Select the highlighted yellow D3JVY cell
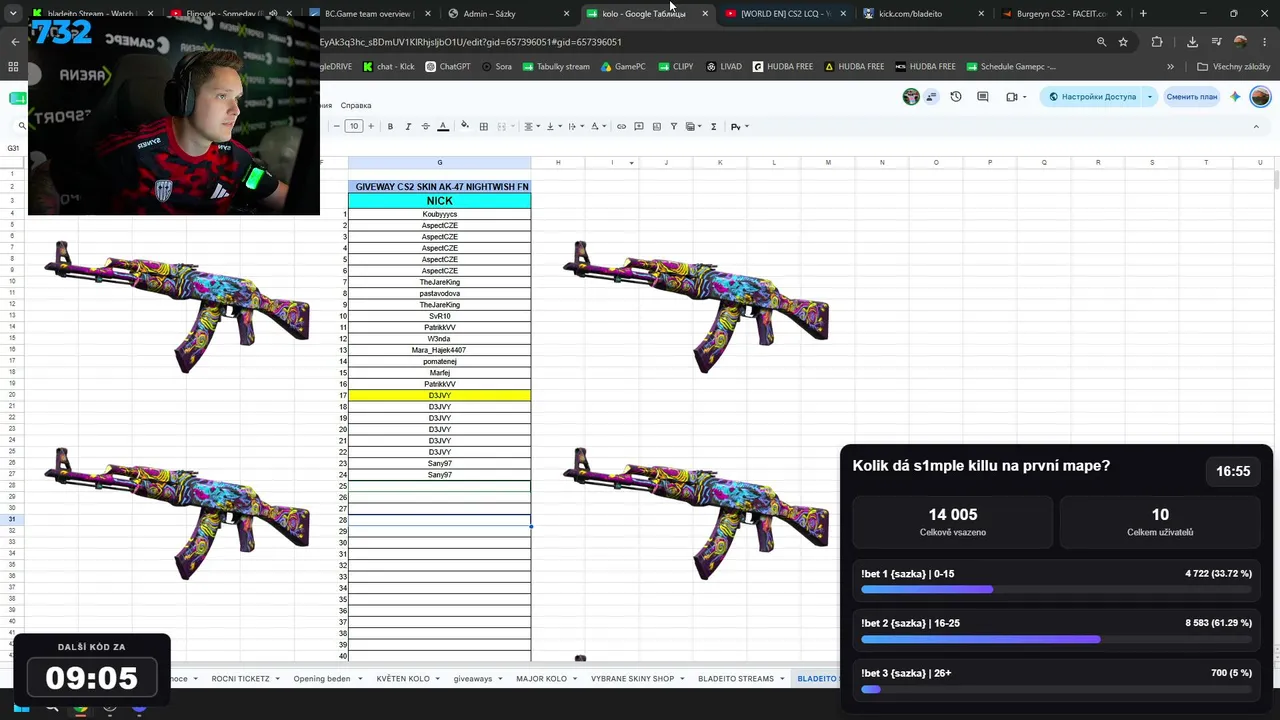This screenshot has width=1280, height=720. pos(440,396)
